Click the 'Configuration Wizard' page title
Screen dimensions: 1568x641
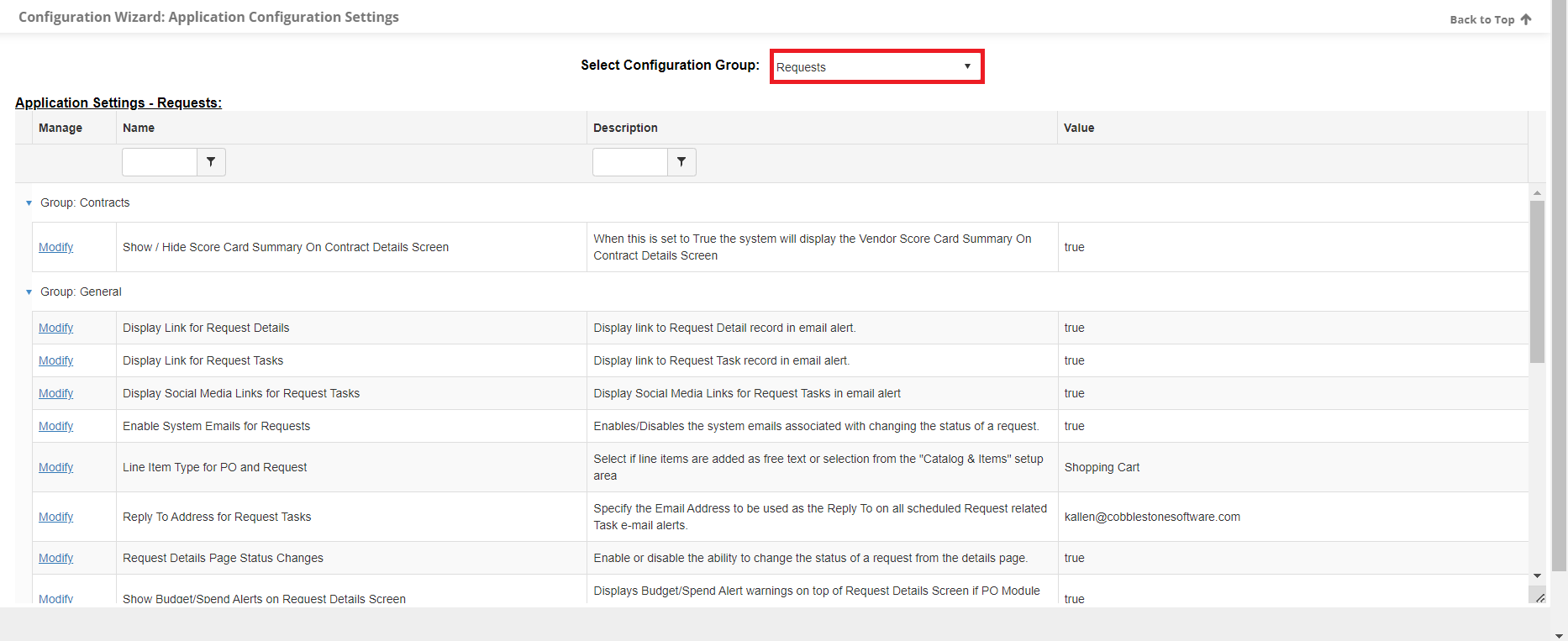click(208, 17)
